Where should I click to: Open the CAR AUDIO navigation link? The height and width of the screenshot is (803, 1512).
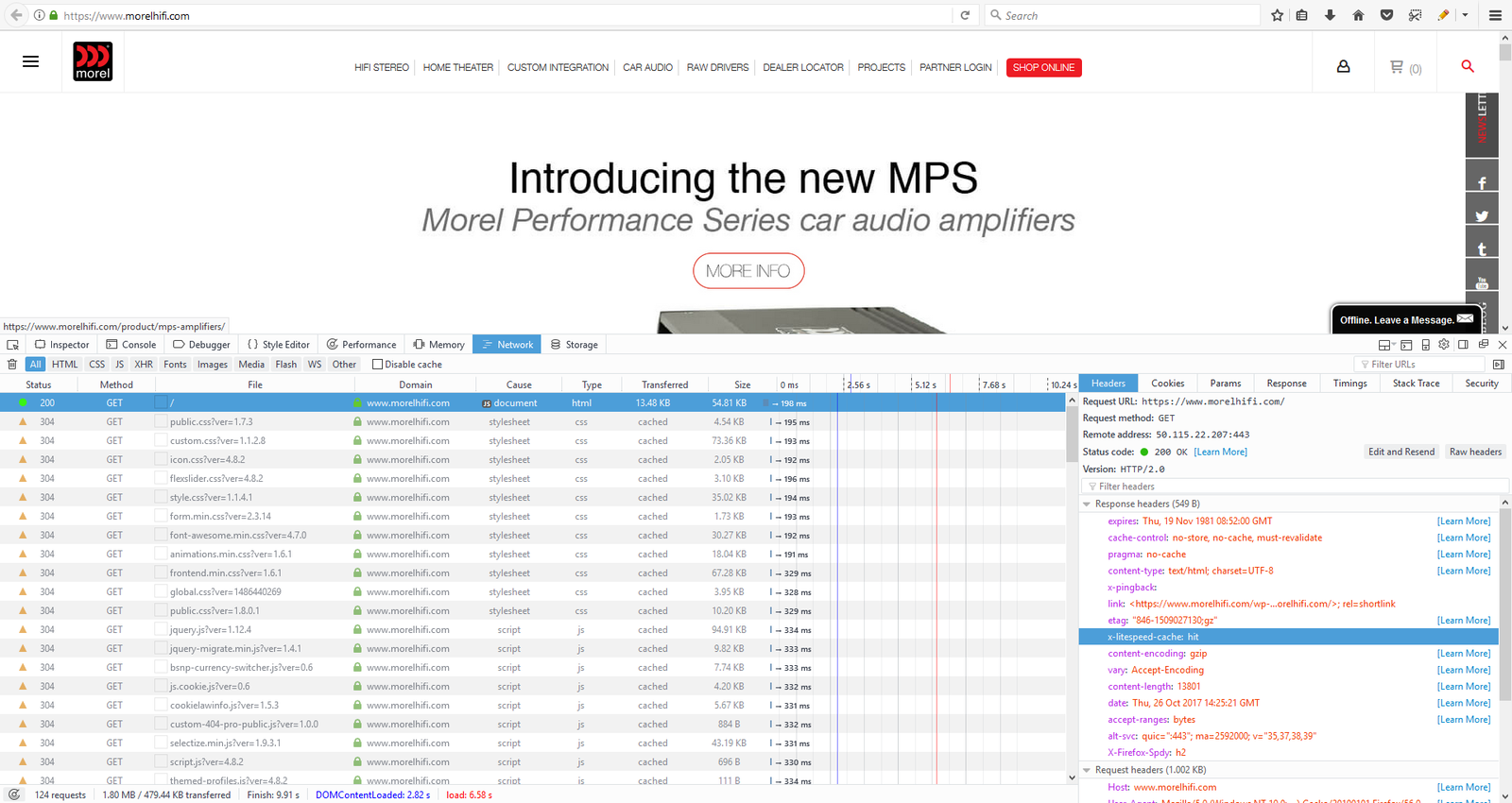[648, 68]
